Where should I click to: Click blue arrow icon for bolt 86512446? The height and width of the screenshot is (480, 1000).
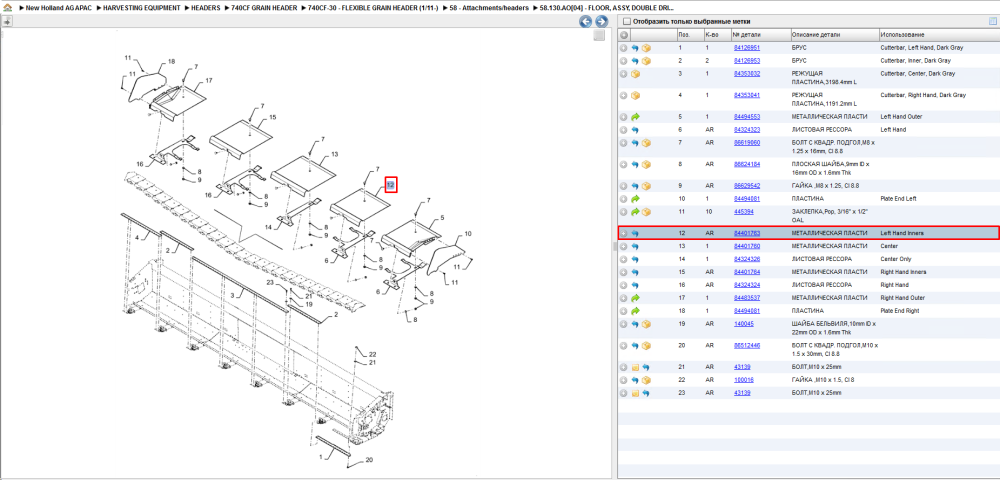[635, 345]
